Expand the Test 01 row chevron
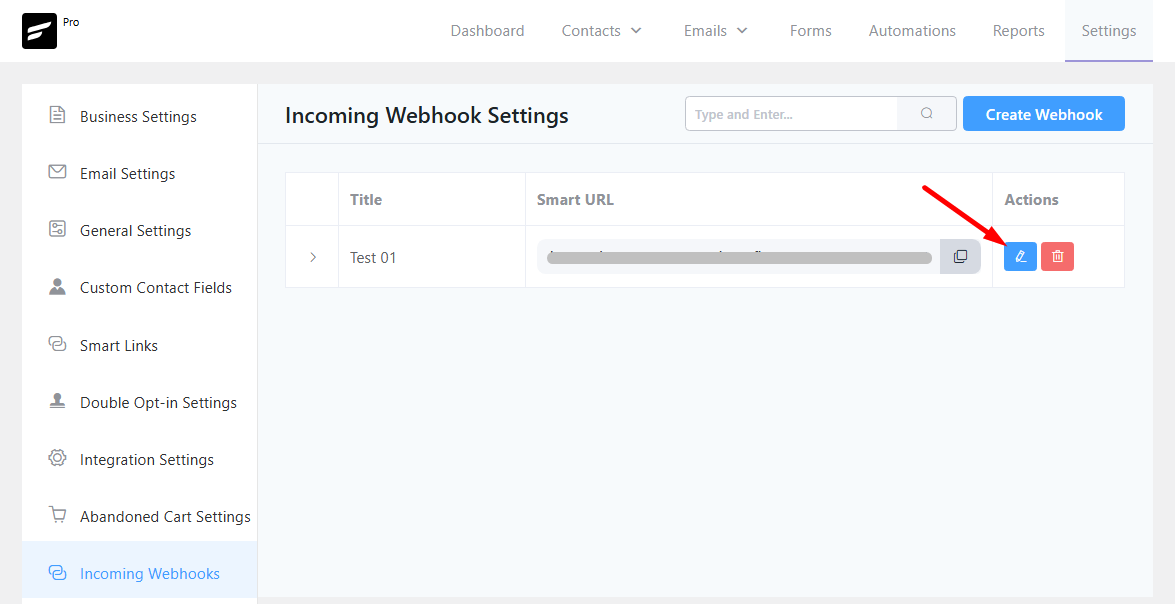 [x=313, y=257]
